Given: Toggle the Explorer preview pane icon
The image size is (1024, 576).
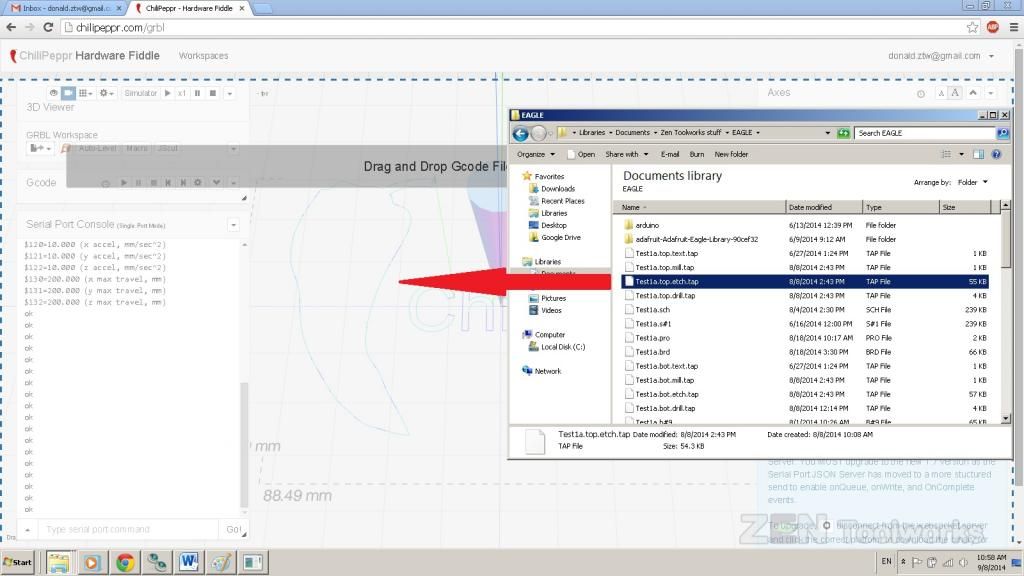Looking at the screenshot, I should click(x=979, y=154).
